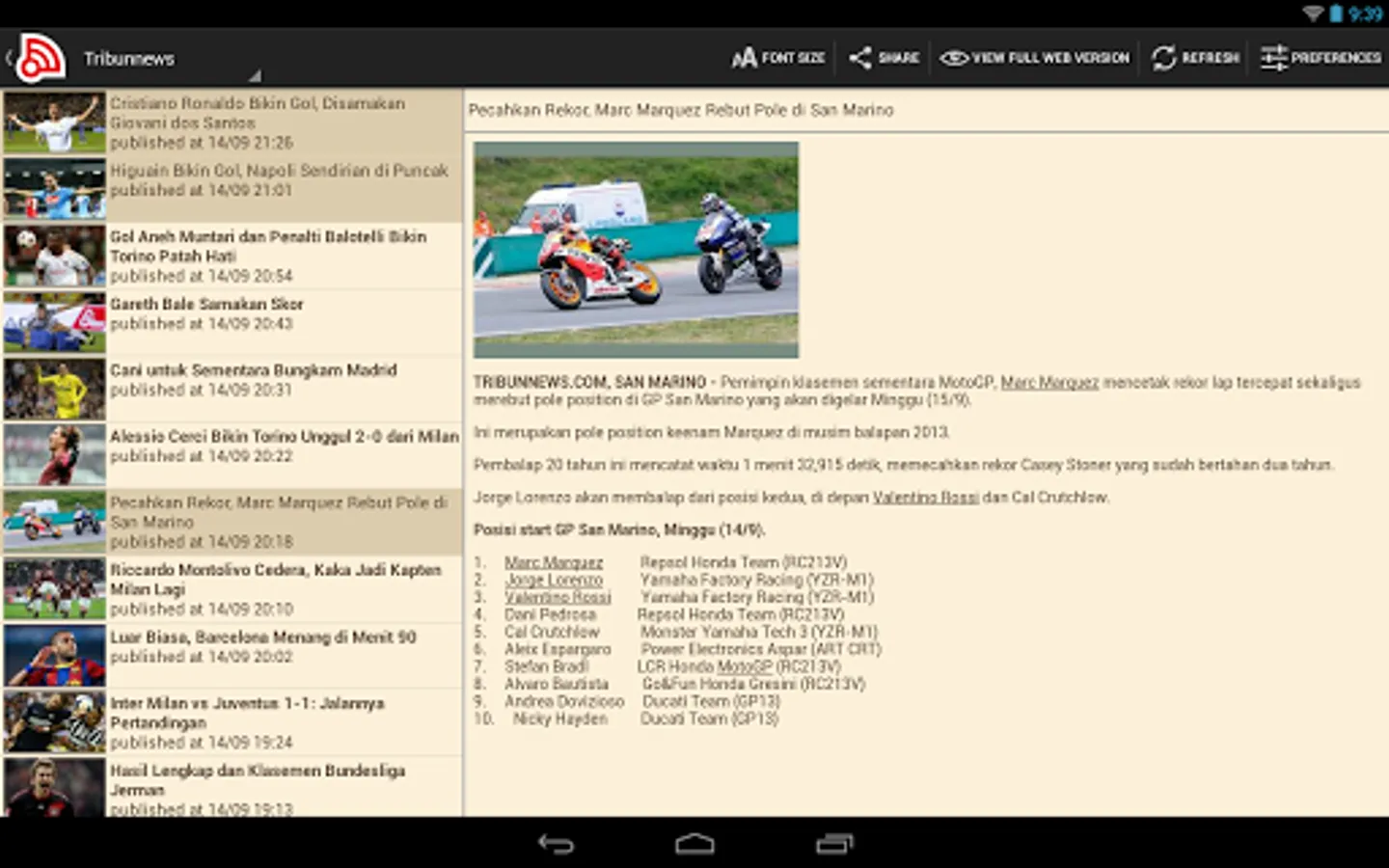
Task: Click Marc Marquez link in grid list
Action: click(x=554, y=562)
